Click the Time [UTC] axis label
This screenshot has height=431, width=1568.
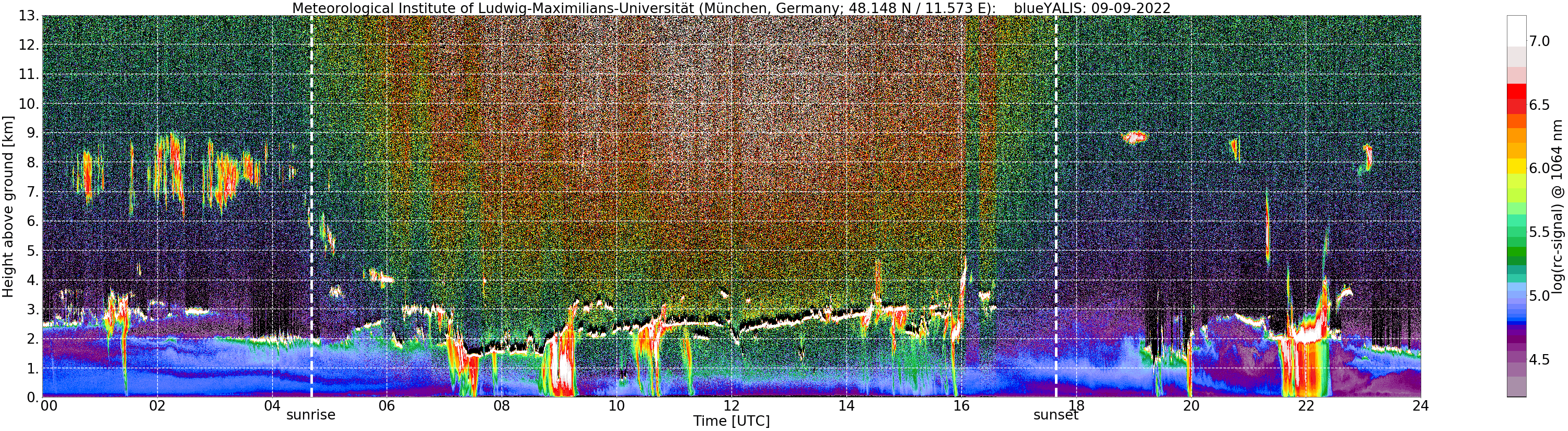click(x=731, y=421)
